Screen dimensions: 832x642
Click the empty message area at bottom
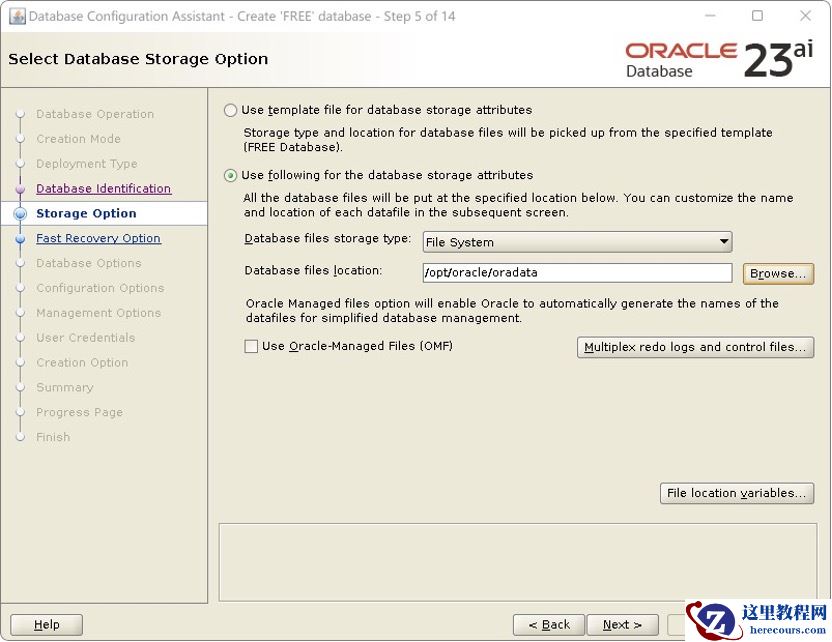pos(518,562)
